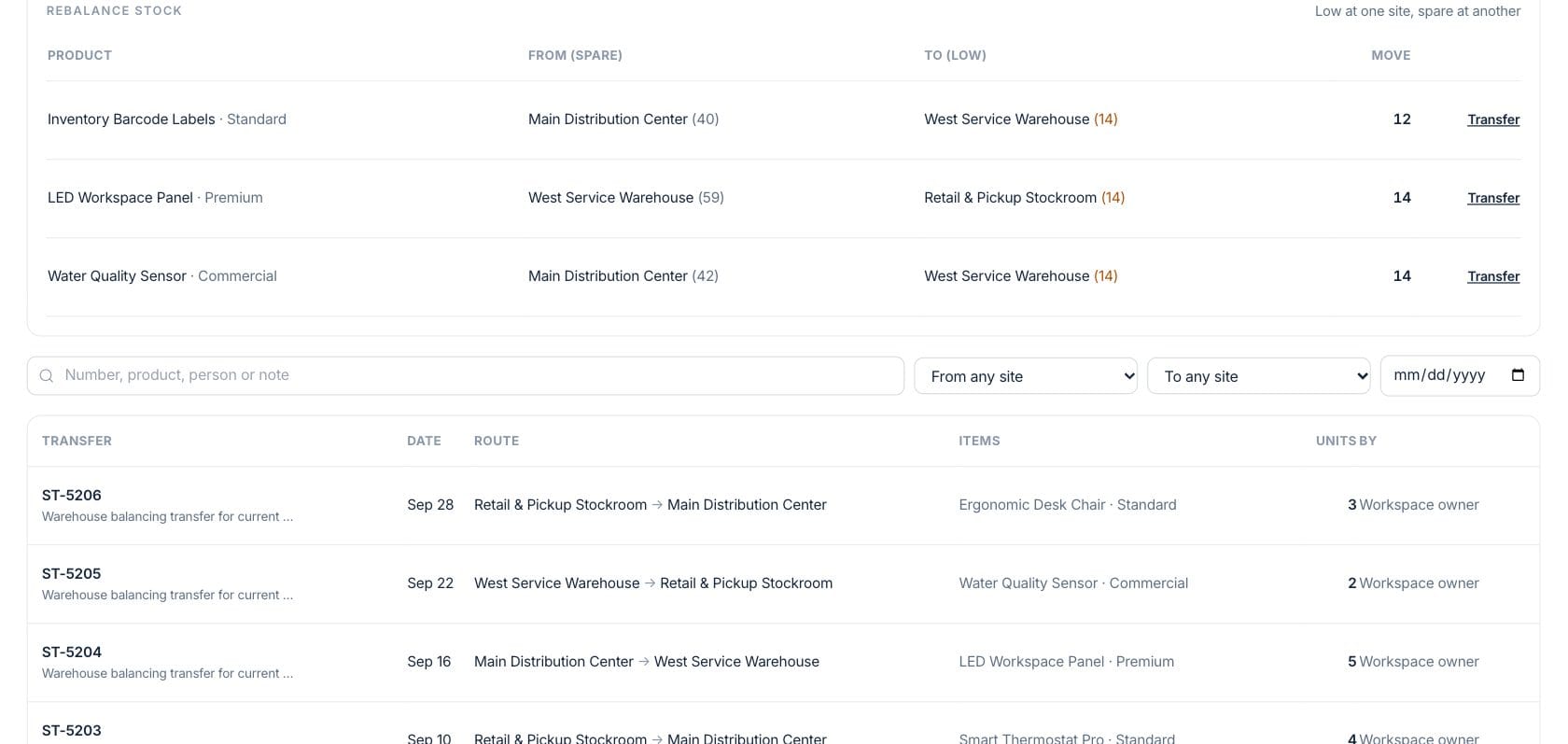Click the Sep 16 date cell
This screenshot has width=1568, height=744.
429,662
